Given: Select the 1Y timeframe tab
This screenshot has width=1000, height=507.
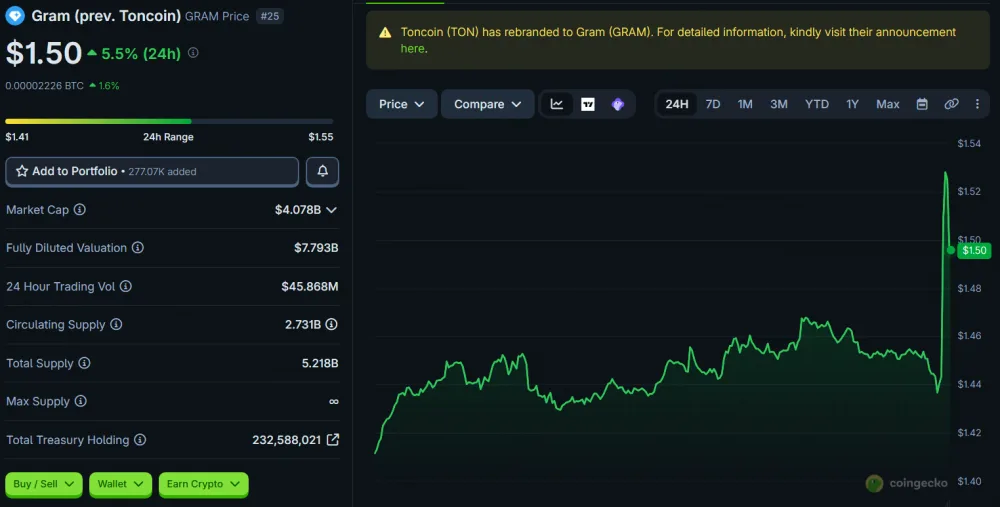Looking at the screenshot, I should click(853, 104).
